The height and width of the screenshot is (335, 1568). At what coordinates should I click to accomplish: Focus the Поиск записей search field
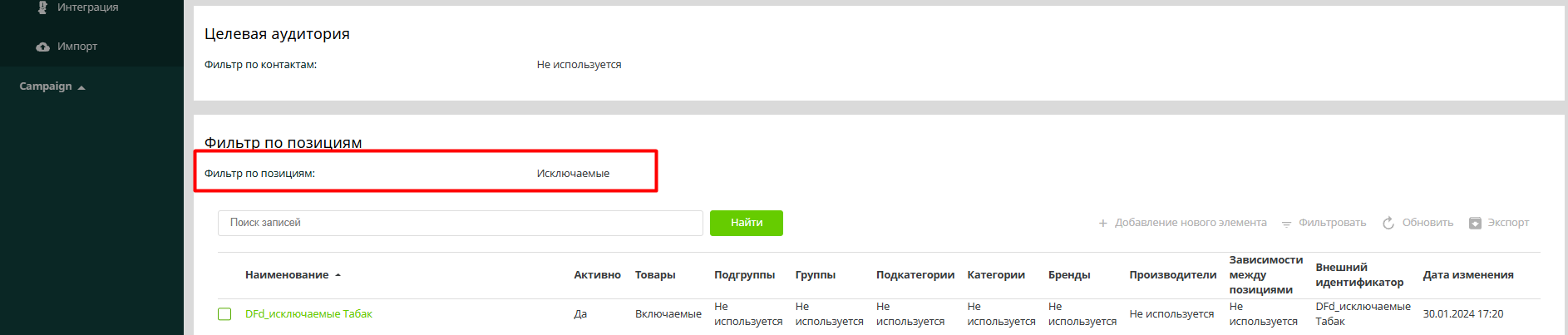pyautogui.click(x=460, y=223)
